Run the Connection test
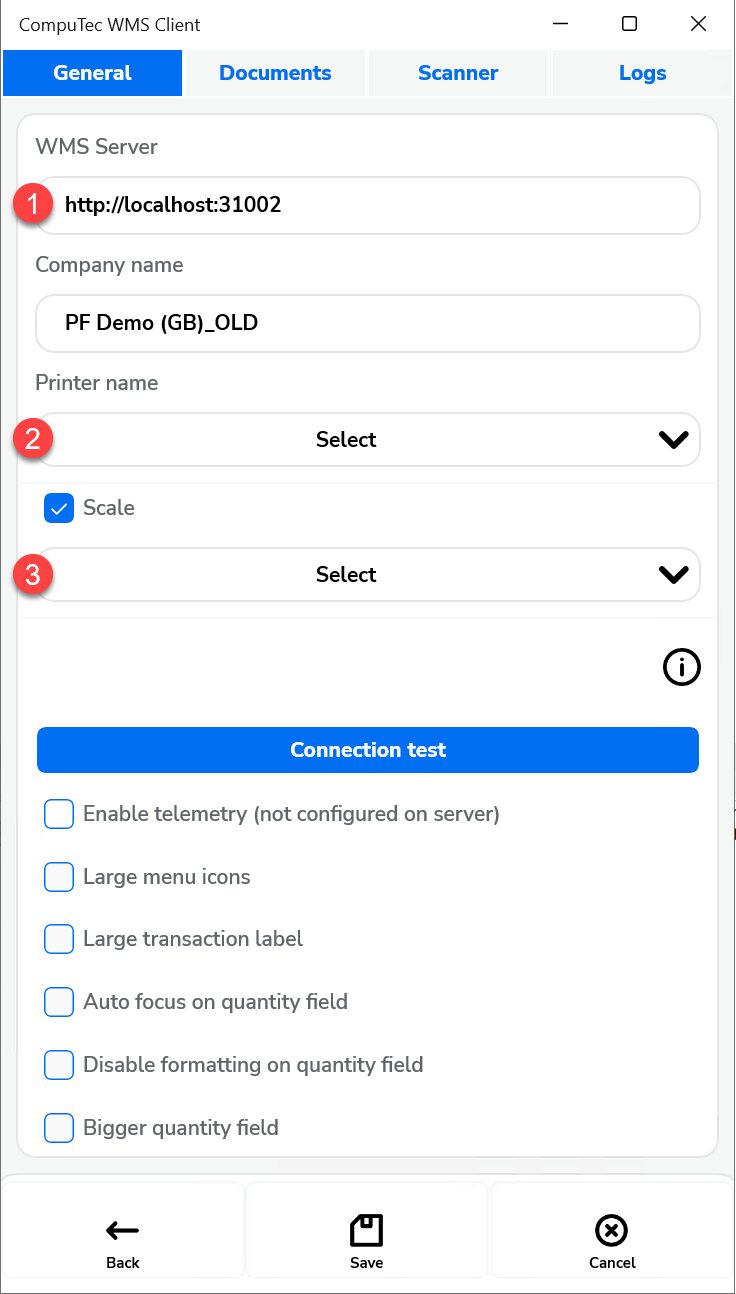 point(367,750)
